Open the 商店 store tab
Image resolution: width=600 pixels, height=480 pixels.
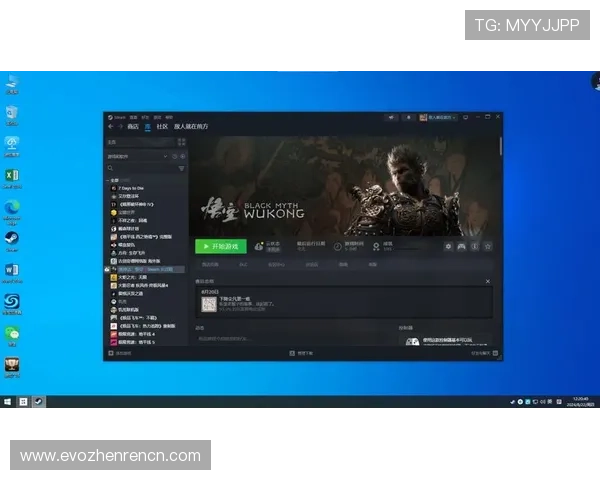click(133, 127)
